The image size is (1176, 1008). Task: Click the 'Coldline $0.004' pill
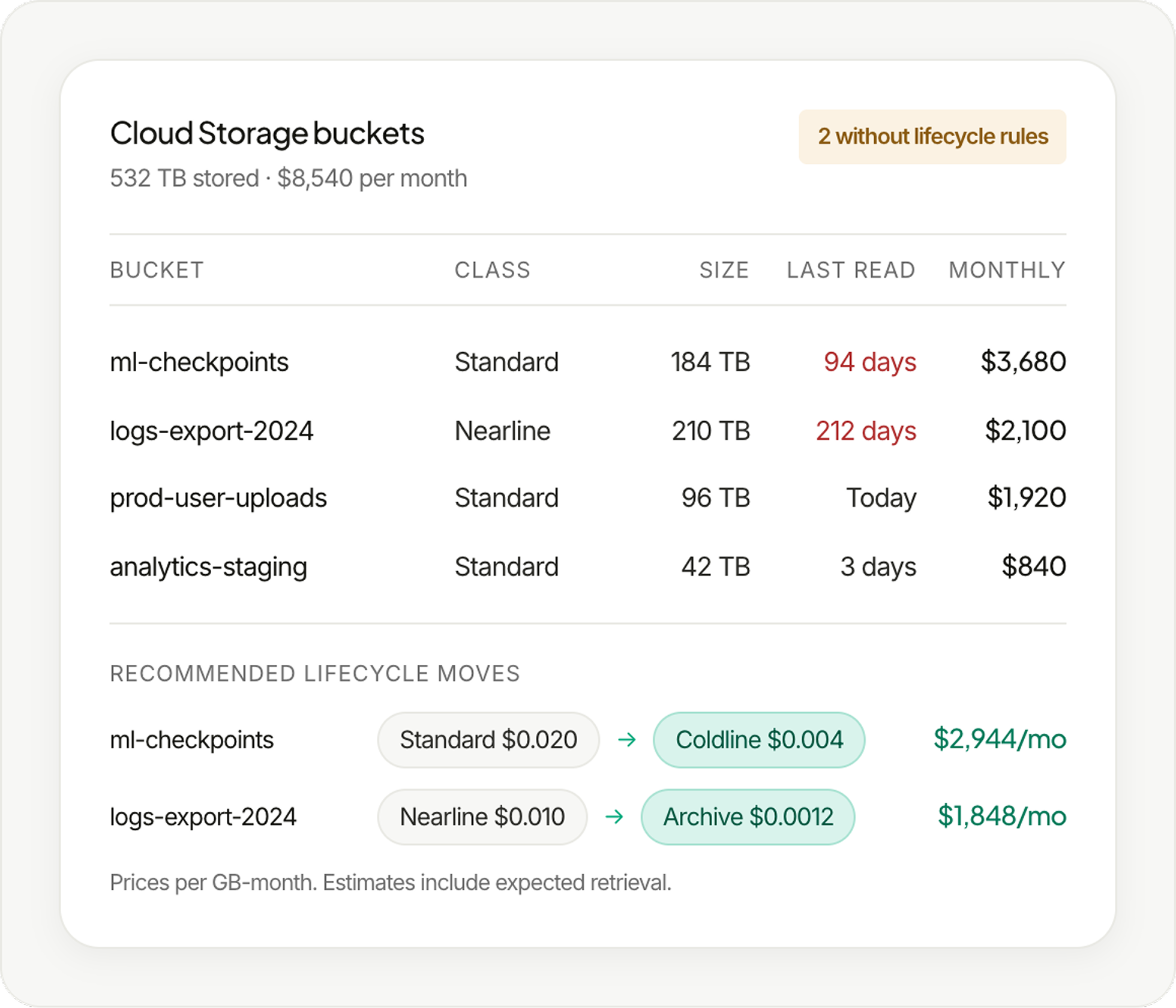click(x=759, y=740)
